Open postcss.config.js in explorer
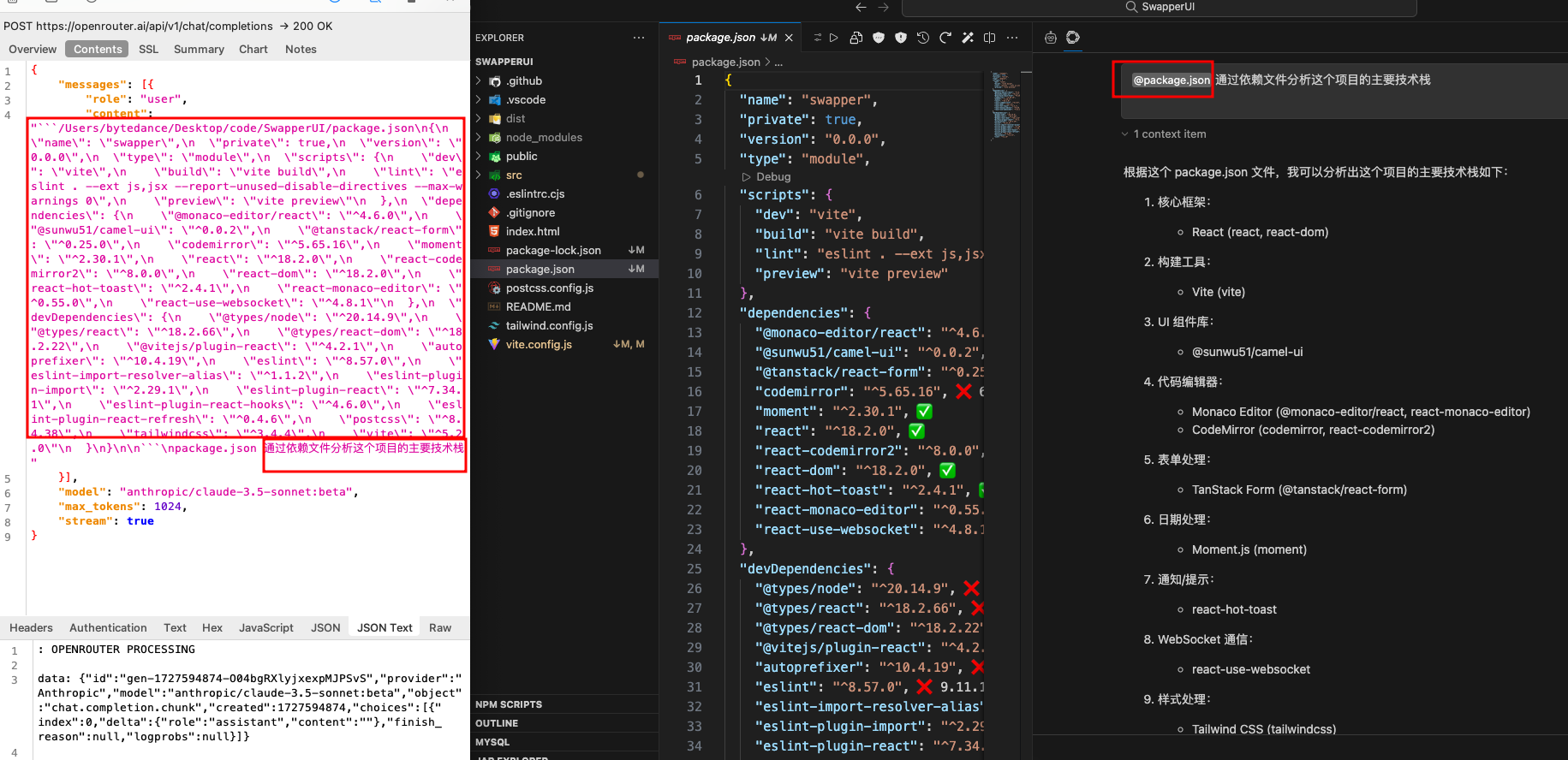Screen dimensions: 1568x760 point(550,288)
